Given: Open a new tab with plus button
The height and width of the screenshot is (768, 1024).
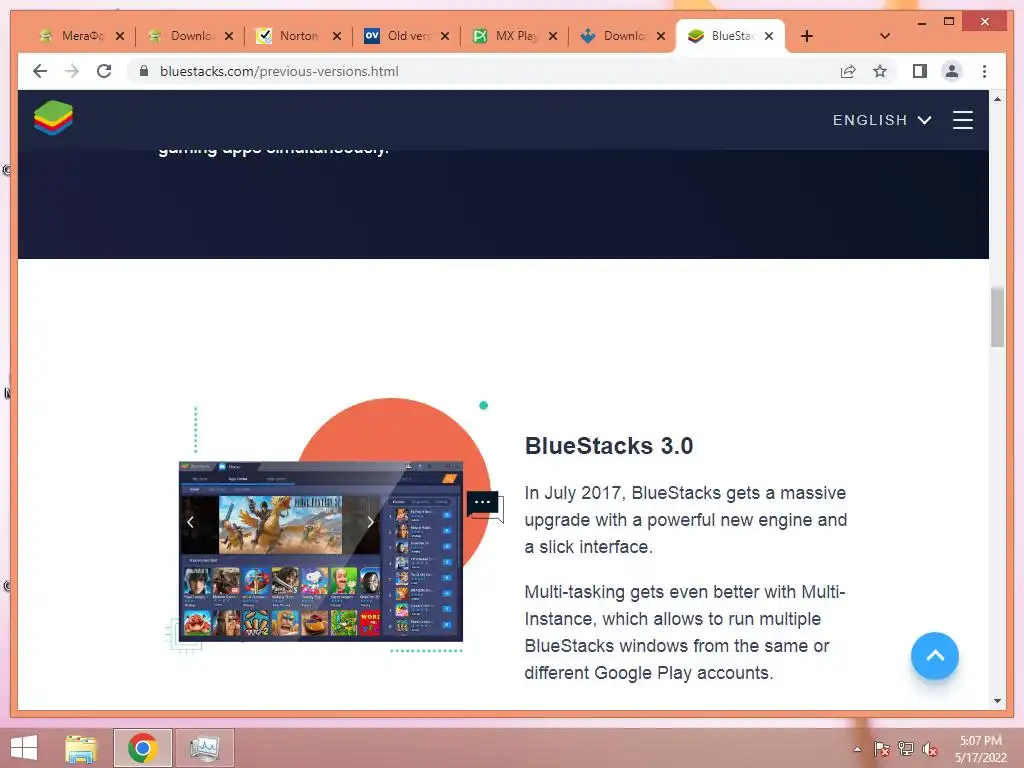Looking at the screenshot, I should coord(807,36).
